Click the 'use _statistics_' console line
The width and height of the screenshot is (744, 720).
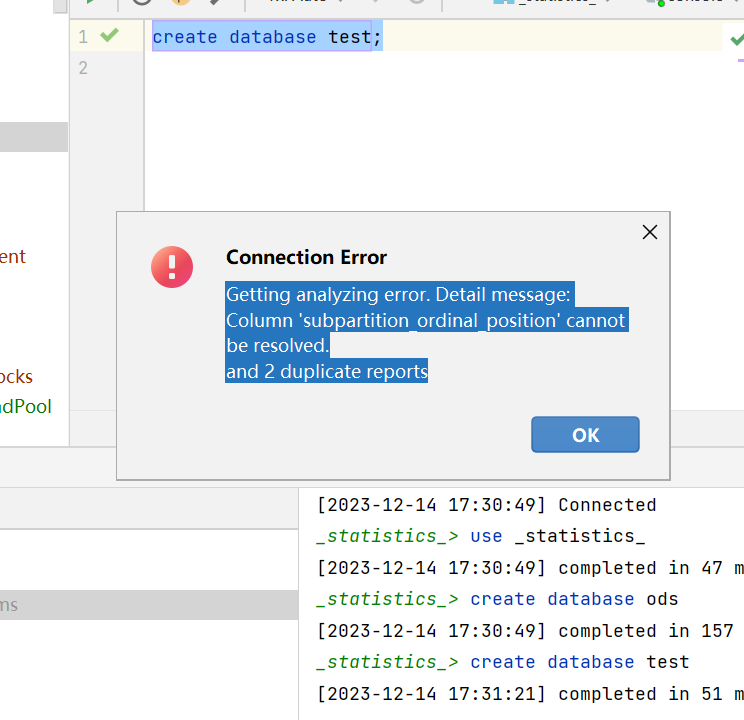click(x=481, y=536)
